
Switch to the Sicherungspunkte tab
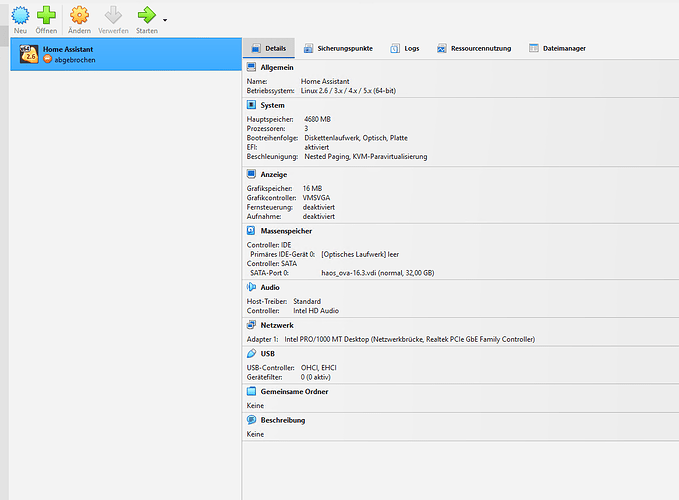click(338, 48)
